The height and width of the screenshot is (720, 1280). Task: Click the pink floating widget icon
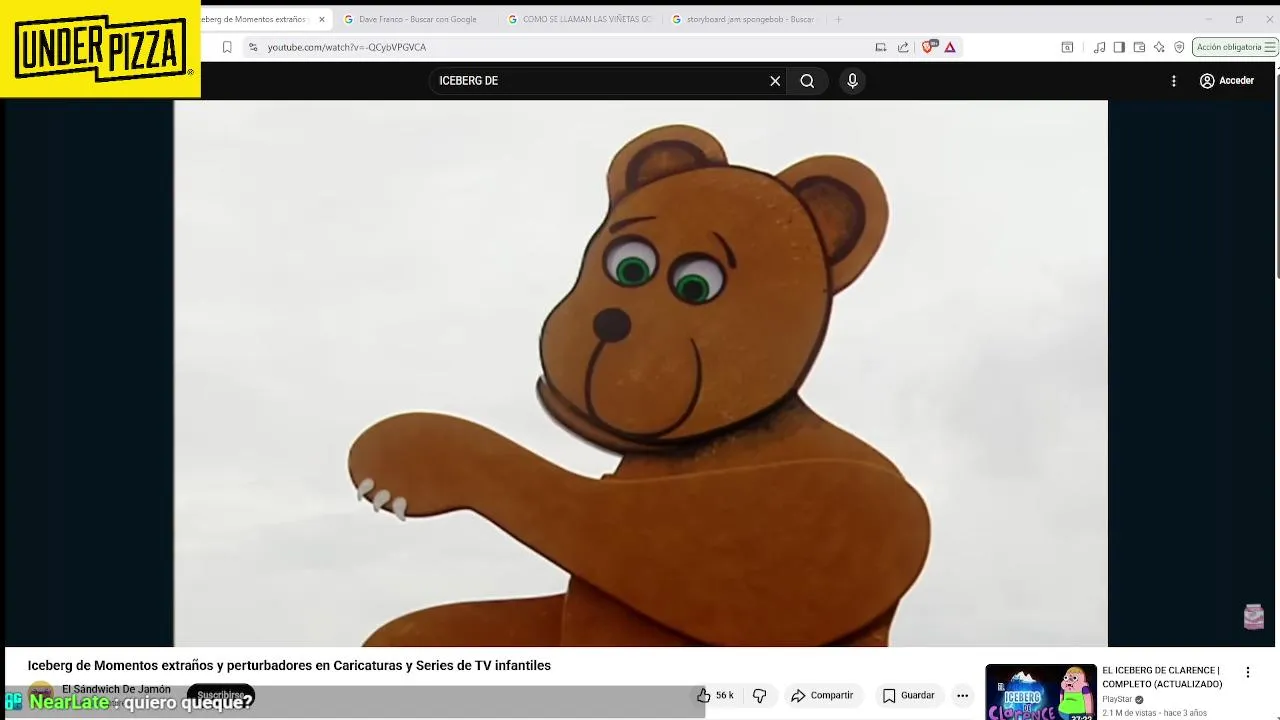coord(1253,617)
